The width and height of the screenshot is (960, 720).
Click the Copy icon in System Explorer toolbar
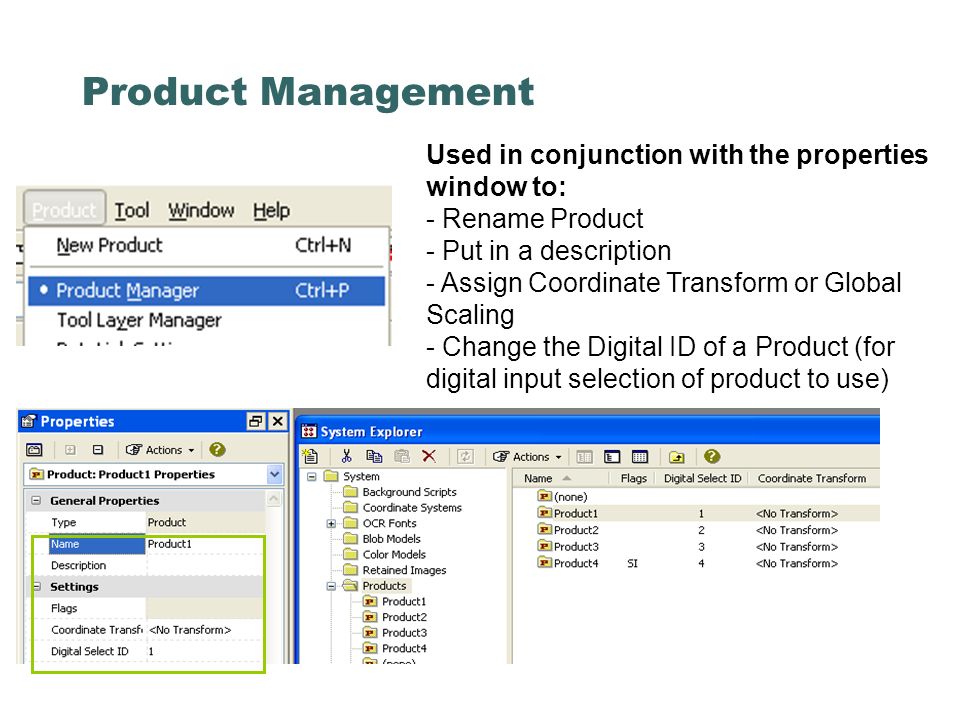pos(374,456)
